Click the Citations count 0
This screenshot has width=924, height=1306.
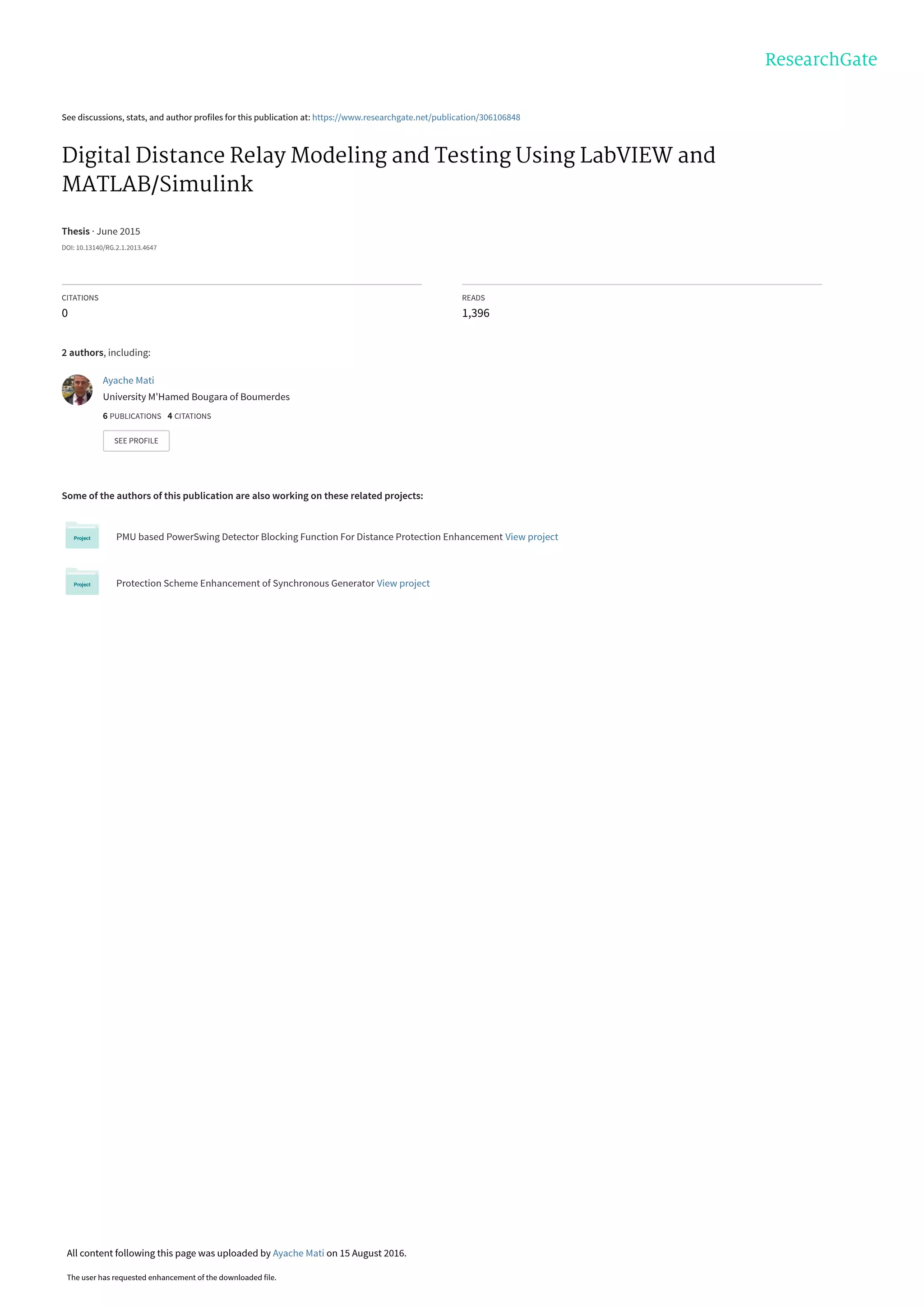[x=65, y=313]
